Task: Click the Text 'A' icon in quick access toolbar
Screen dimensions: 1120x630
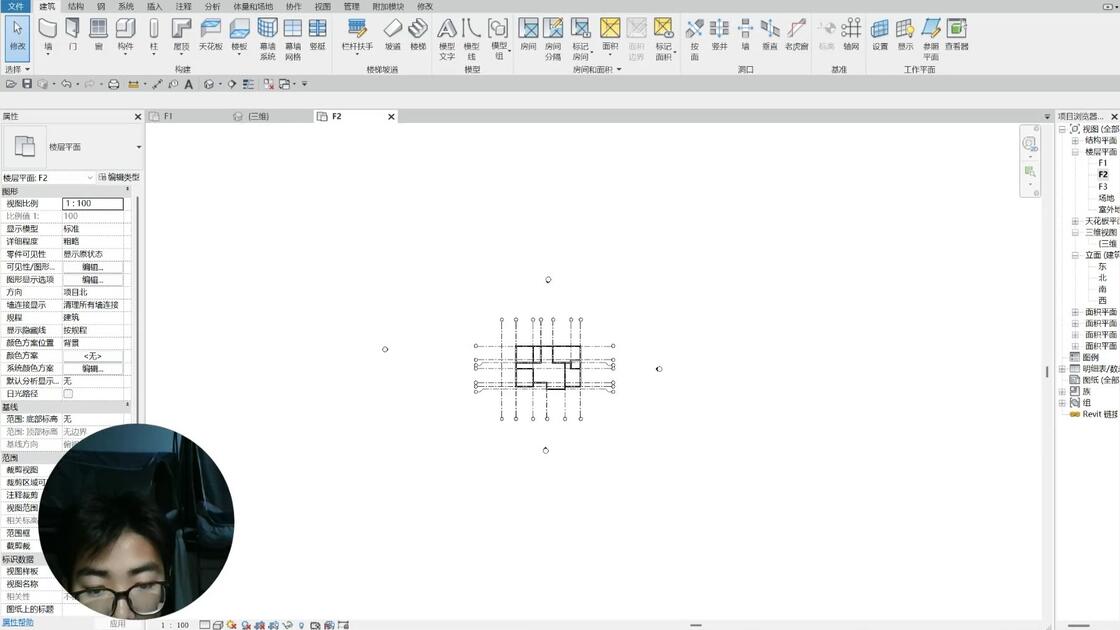Action: [x=189, y=84]
